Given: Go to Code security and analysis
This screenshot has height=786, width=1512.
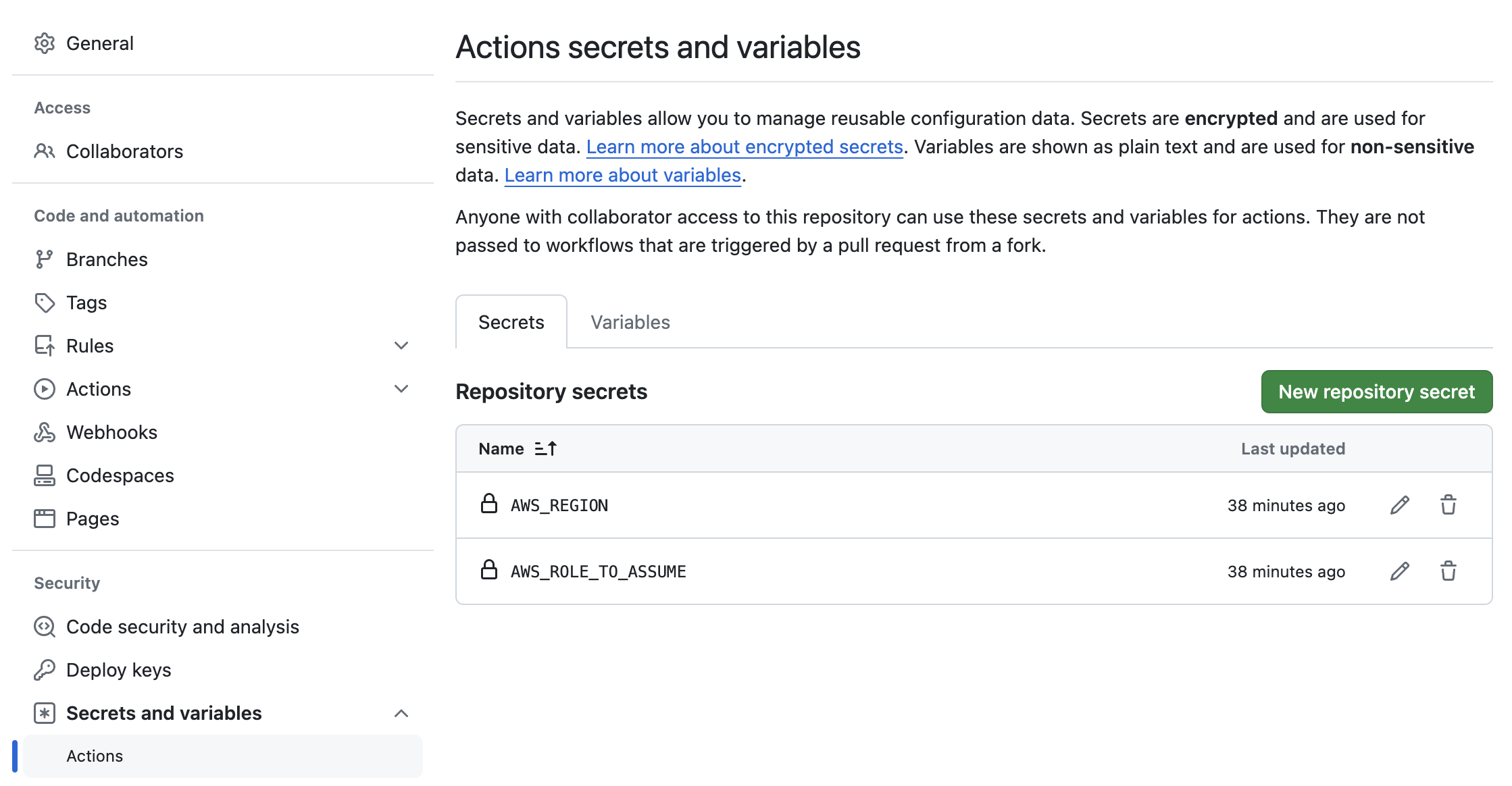Looking at the screenshot, I should tap(182, 627).
